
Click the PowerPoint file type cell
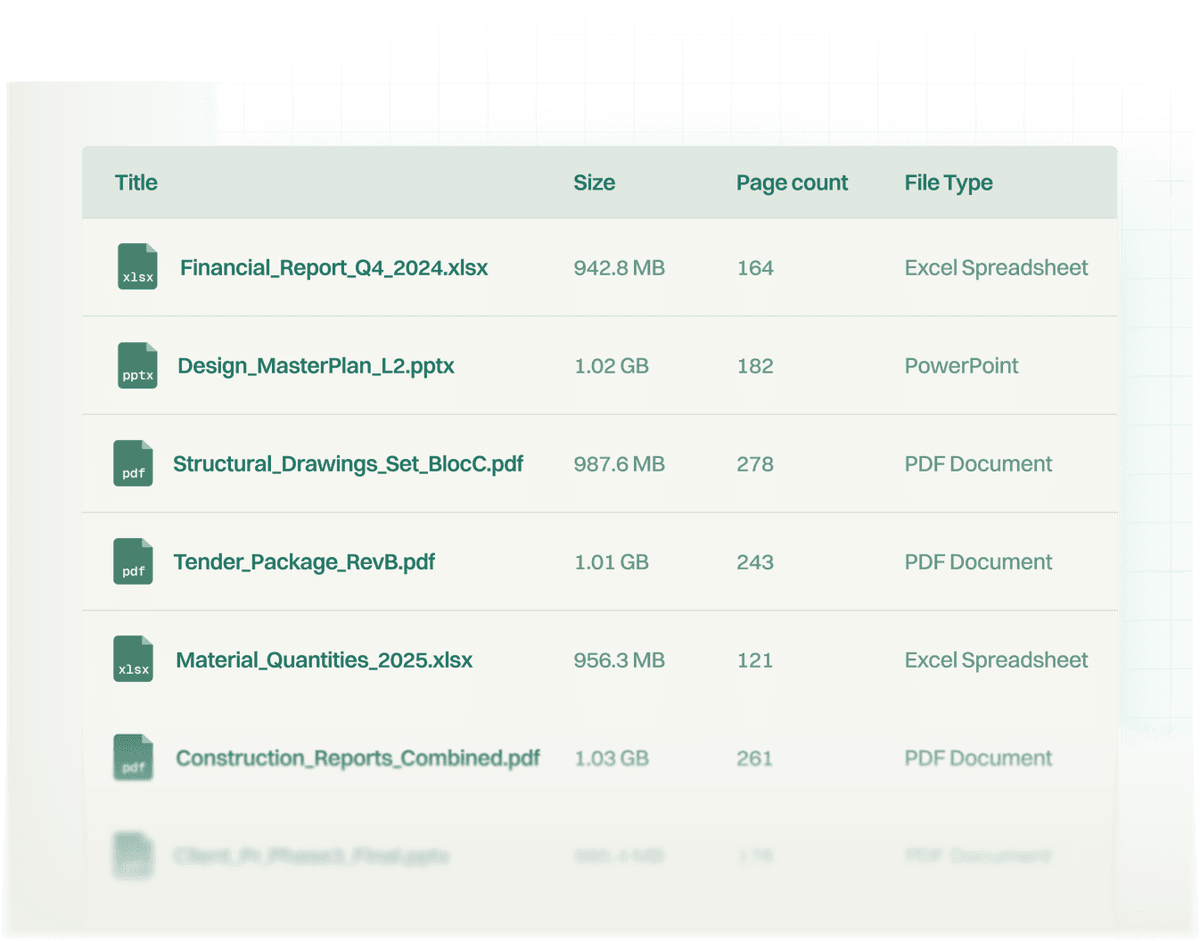961,366
